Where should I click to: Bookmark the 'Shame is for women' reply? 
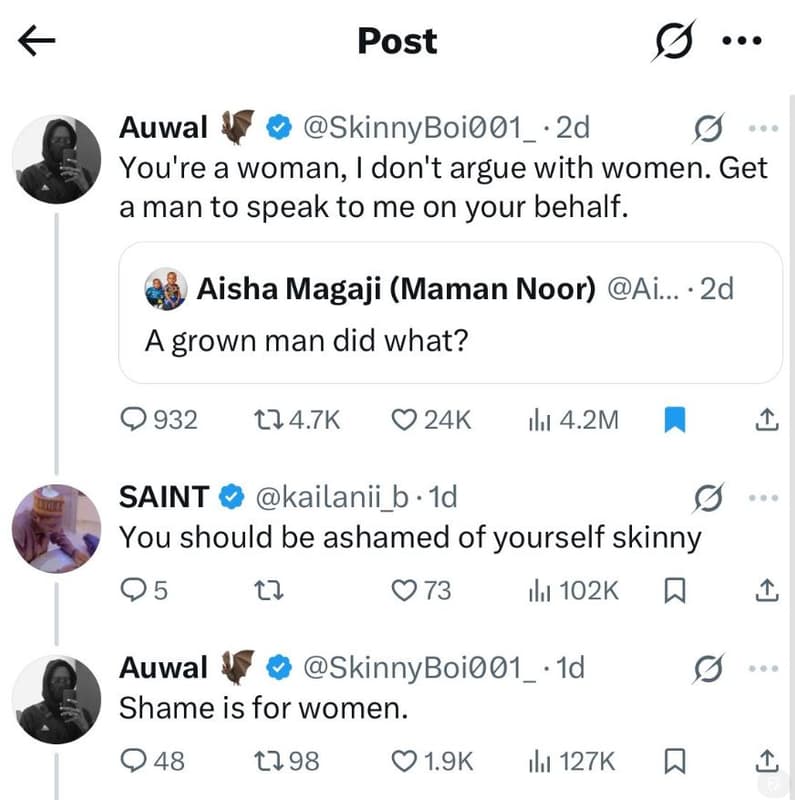click(x=674, y=762)
